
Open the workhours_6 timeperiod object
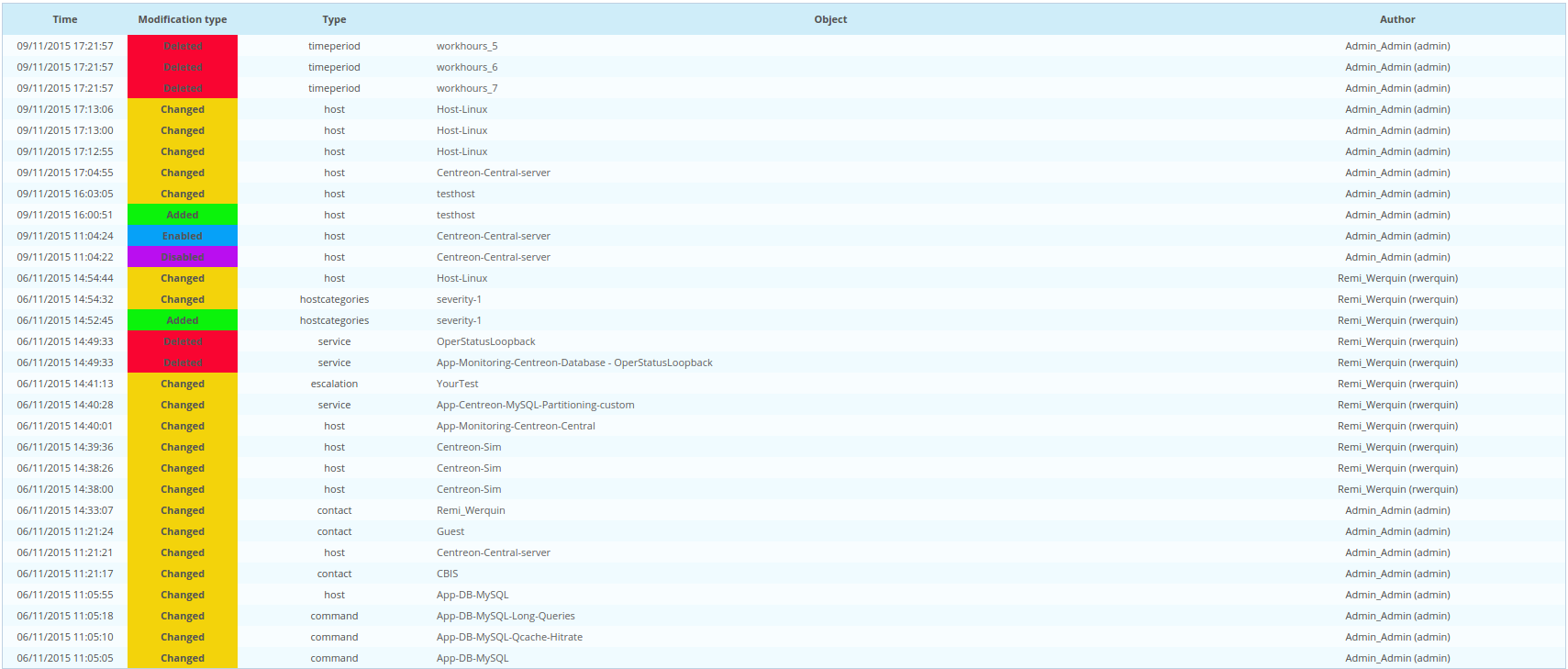[467, 67]
